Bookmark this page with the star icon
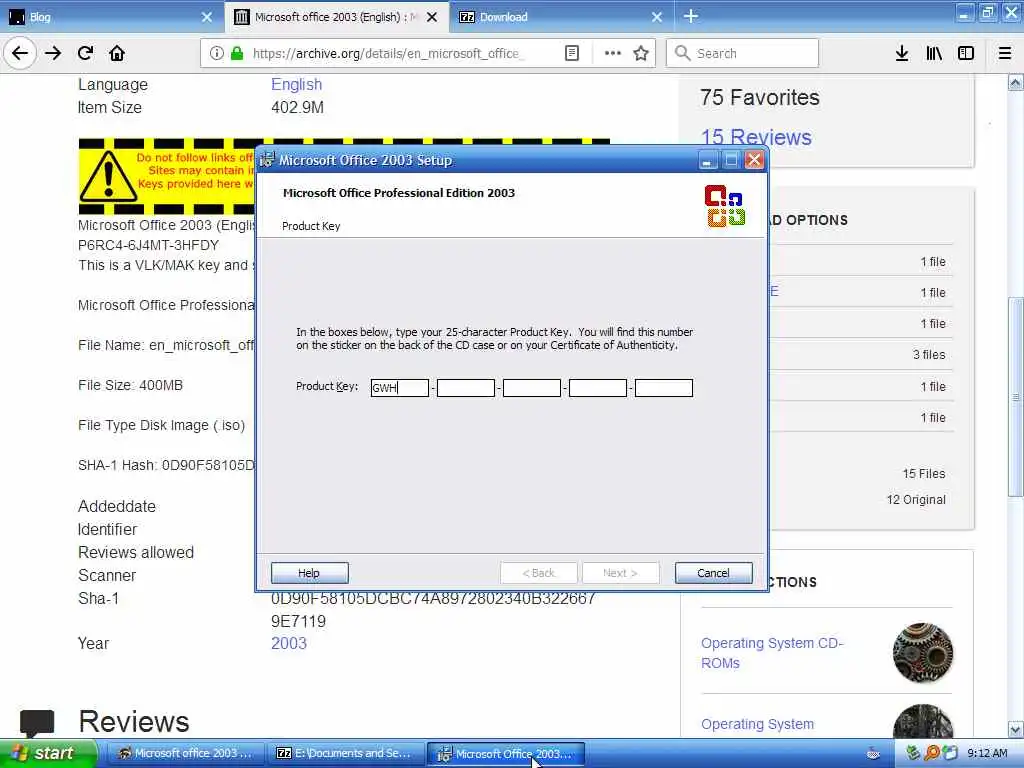The height and width of the screenshot is (768, 1024). coord(641,53)
